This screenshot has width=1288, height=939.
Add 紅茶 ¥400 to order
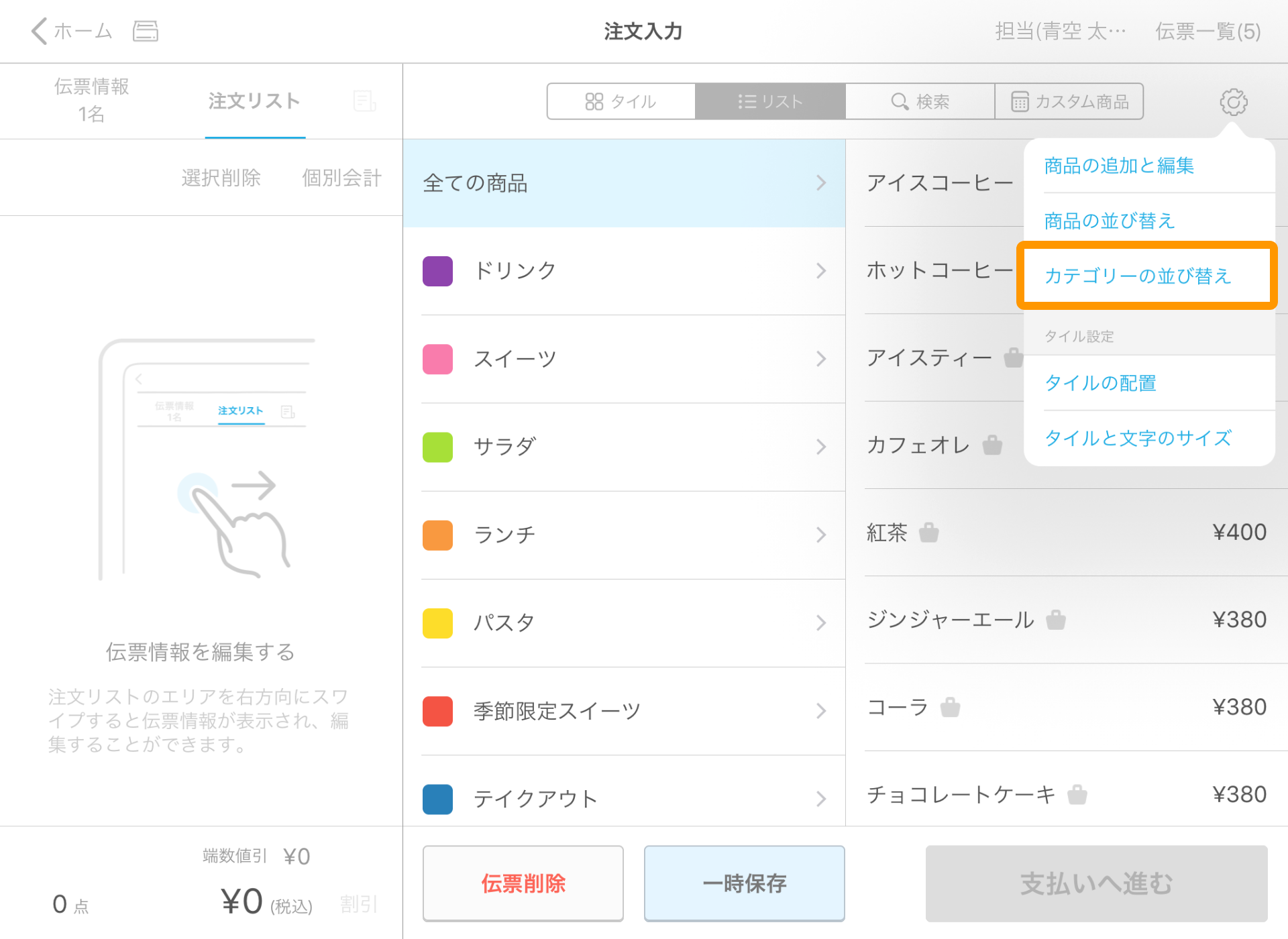pos(1067,533)
